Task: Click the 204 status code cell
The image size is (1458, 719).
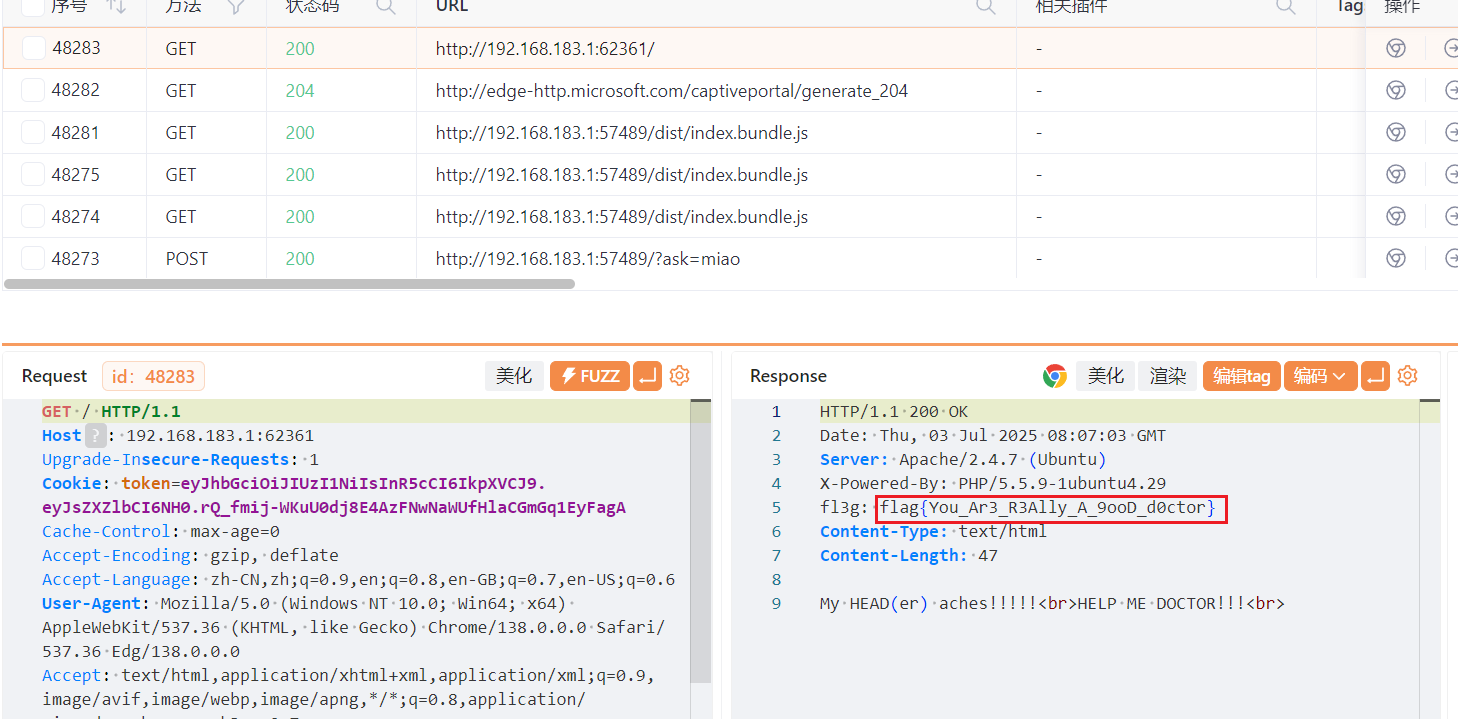Action: 300,90
